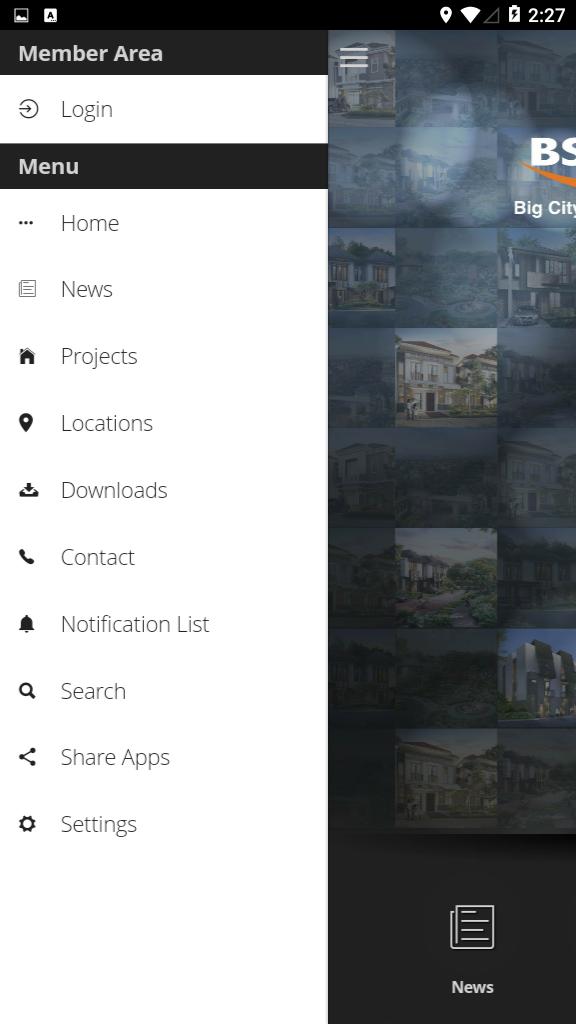Tap the Downloads tray icon

pos(28,490)
